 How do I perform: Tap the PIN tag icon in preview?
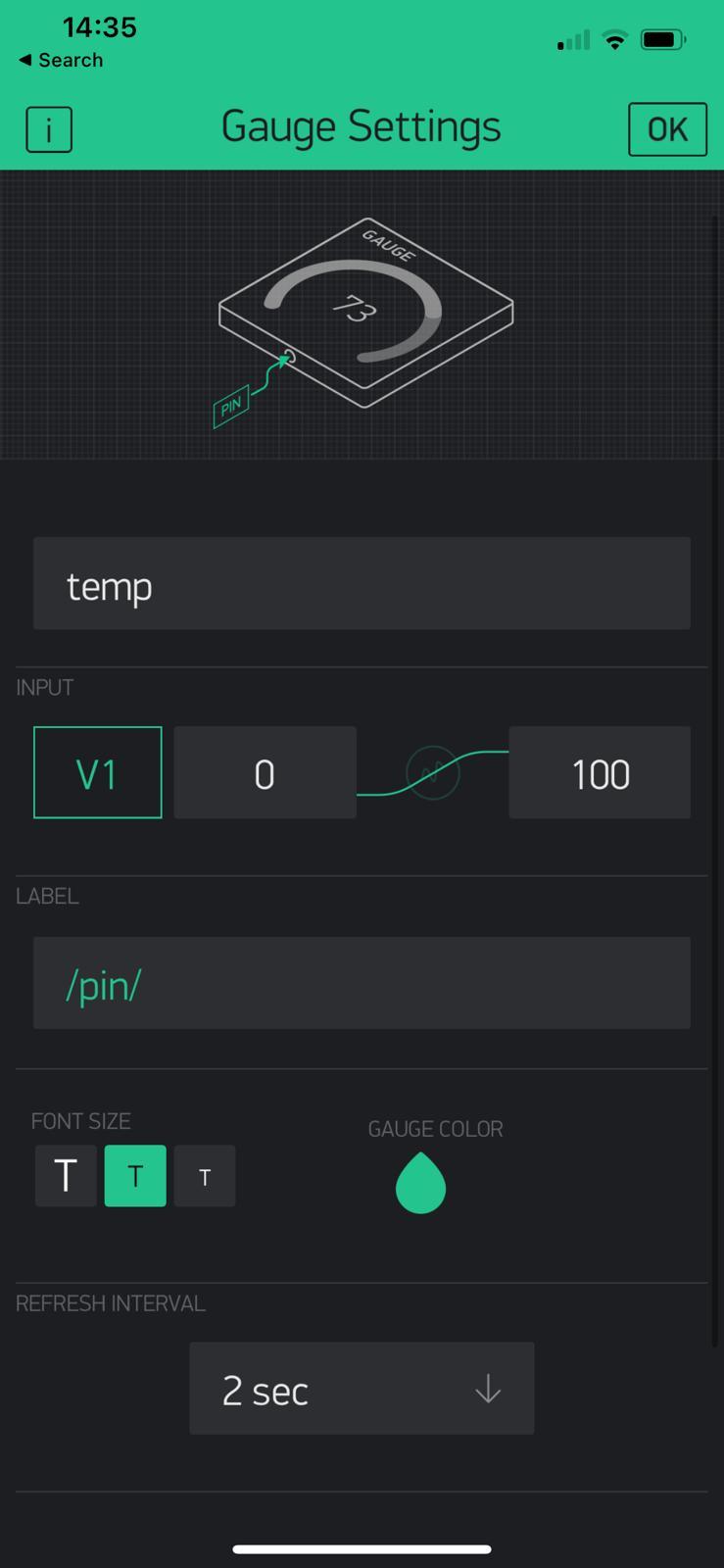(231, 406)
